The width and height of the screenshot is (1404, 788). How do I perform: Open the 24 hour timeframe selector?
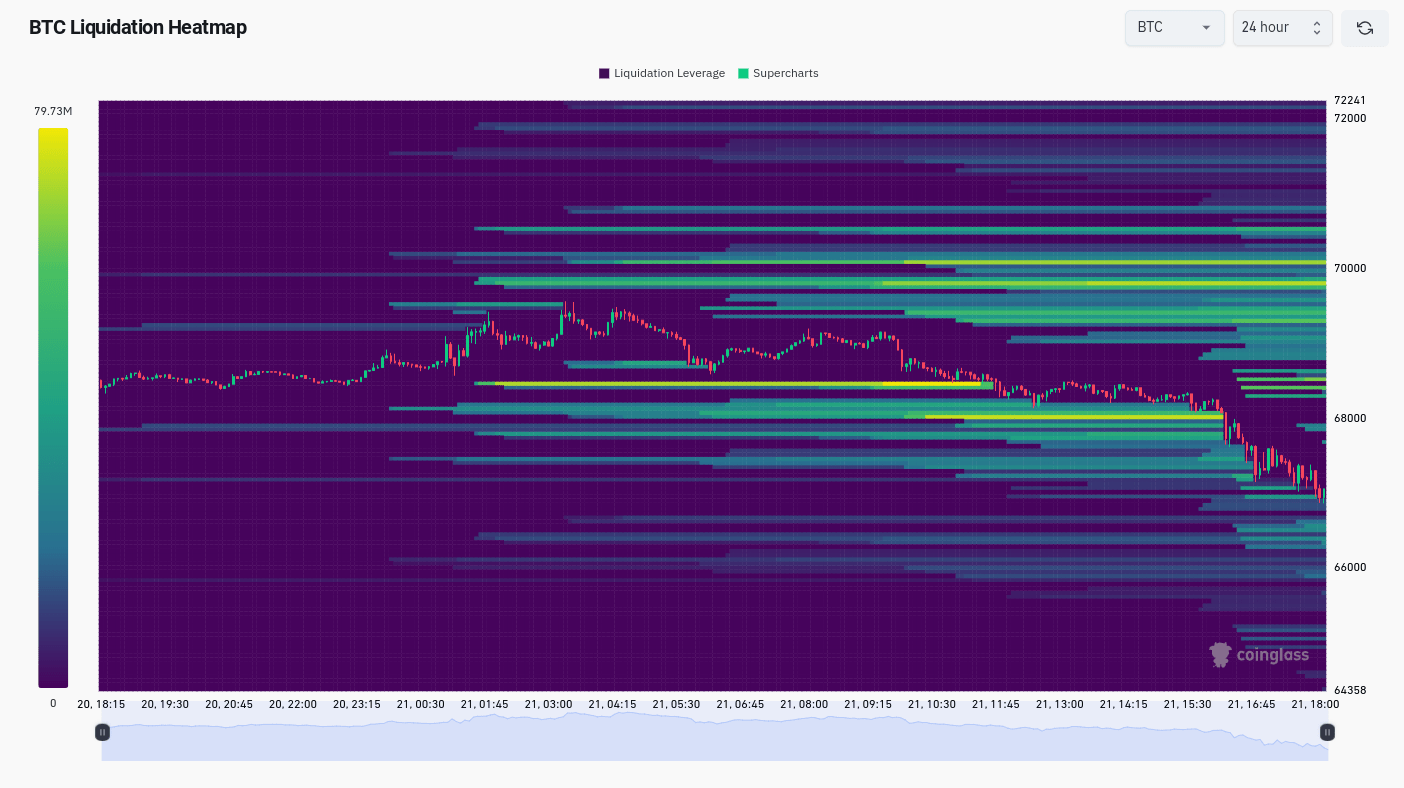1282,28
